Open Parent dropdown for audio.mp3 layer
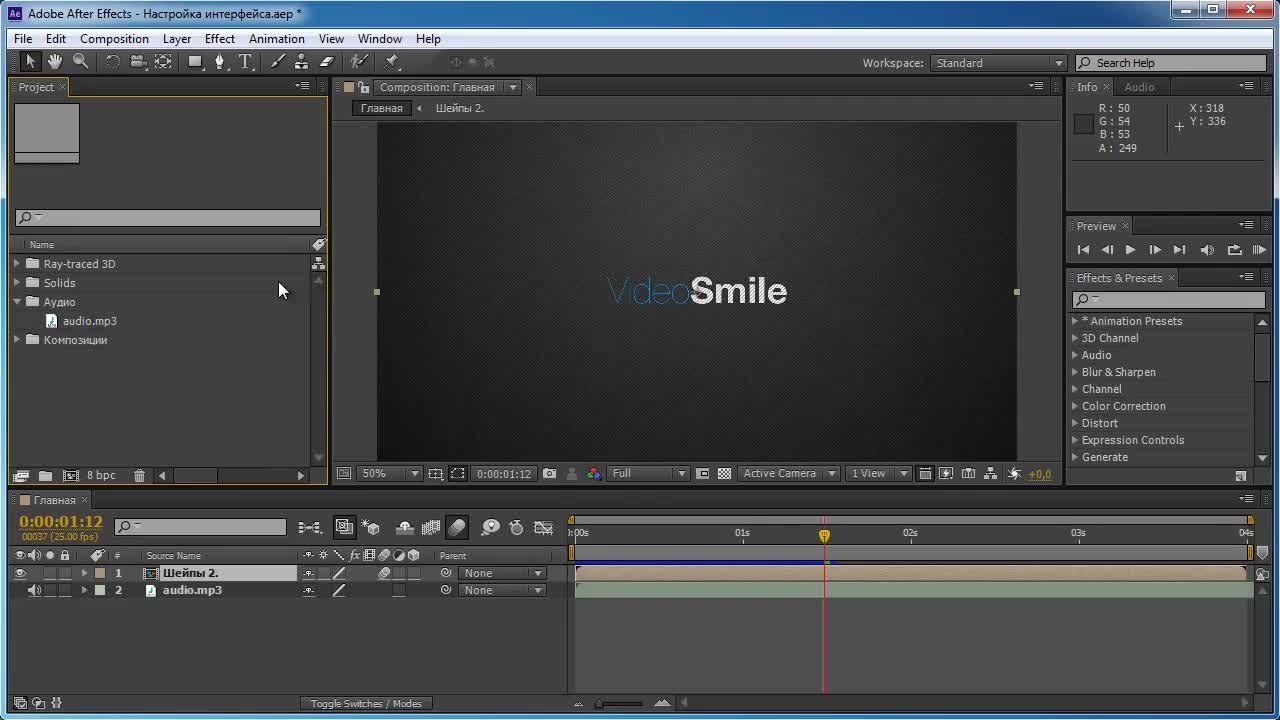The width and height of the screenshot is (1280, 720). tap(504, 590)
